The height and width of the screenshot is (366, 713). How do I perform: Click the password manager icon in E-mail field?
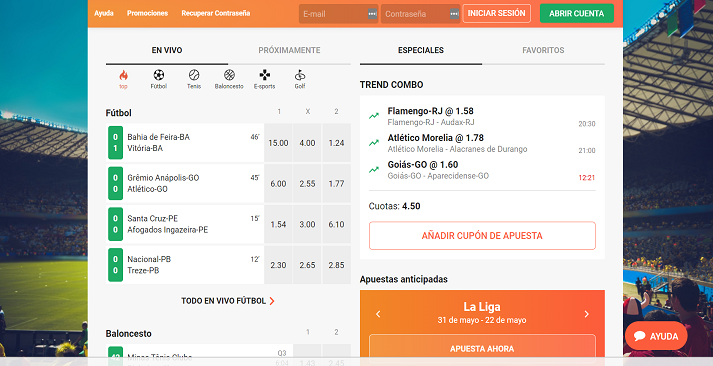(372, 14)
